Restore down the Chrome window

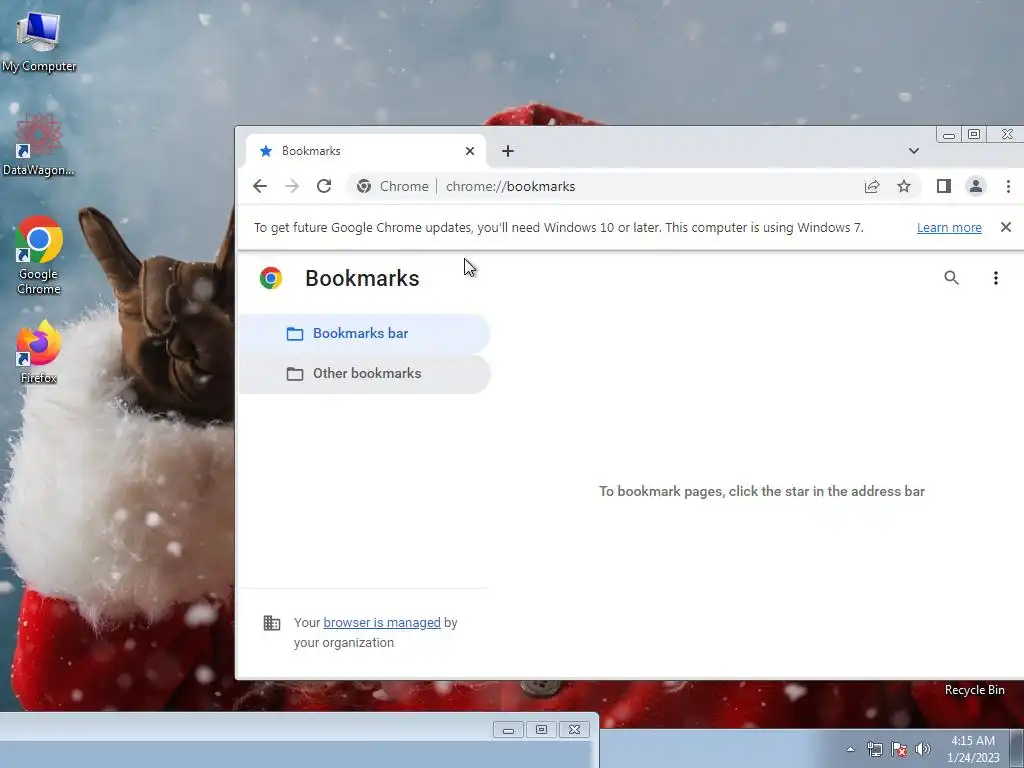tap(974, 135)
